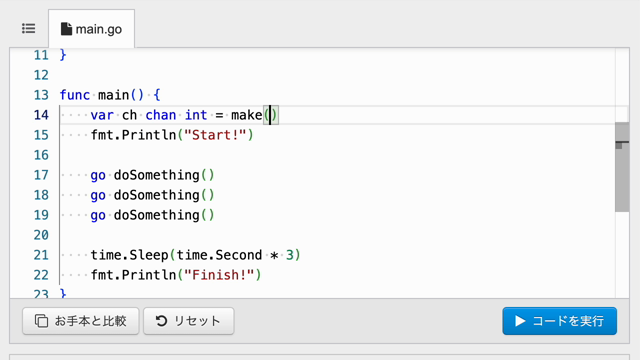Click line number 17 in the gutter
640x360 pixels.
tap(41, 175)
